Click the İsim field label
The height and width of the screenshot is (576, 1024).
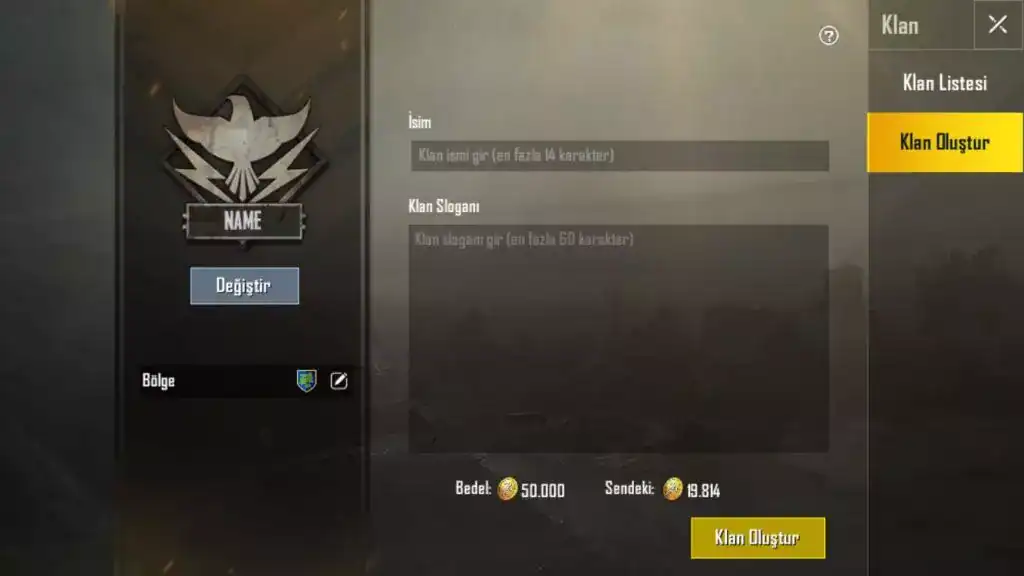pos(419,121)
